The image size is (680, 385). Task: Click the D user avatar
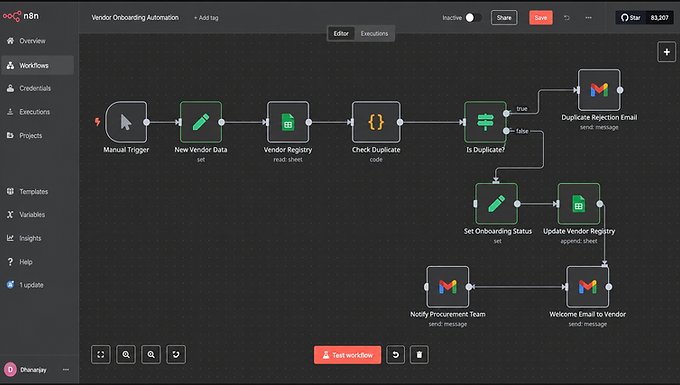[x=10, y=370]
